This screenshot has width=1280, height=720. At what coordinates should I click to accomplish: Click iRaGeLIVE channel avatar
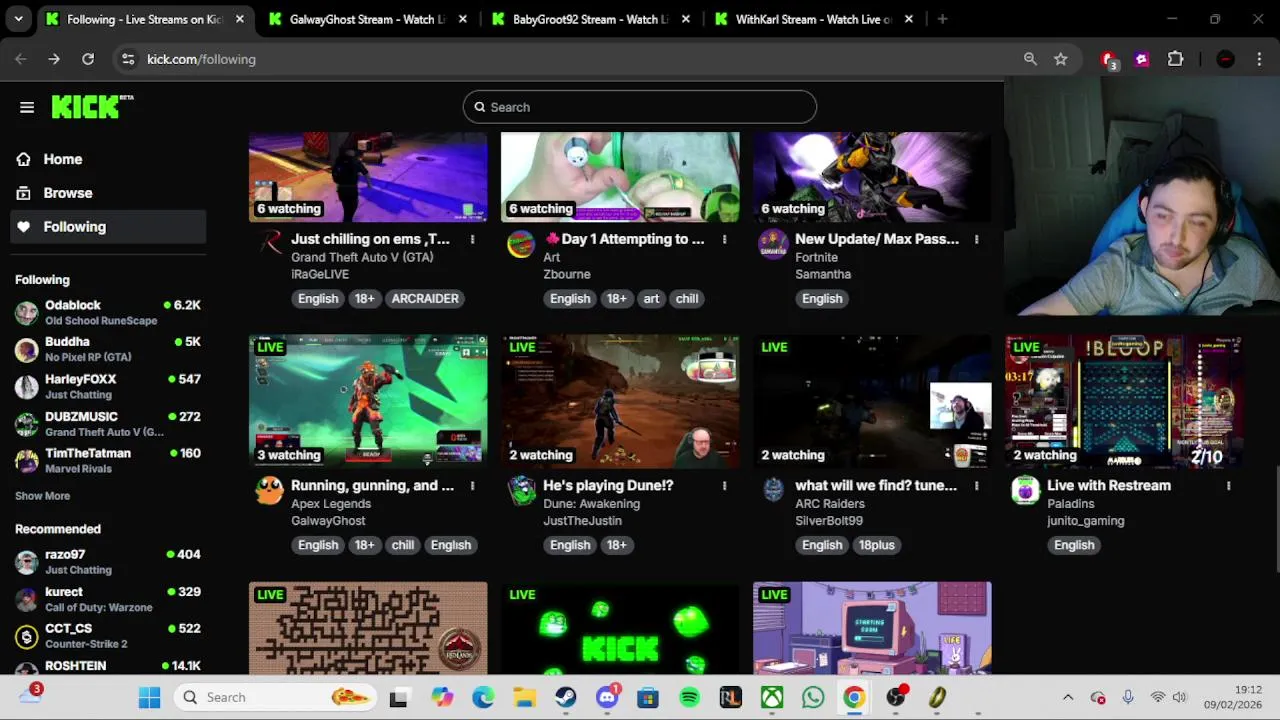coord(269,243)
